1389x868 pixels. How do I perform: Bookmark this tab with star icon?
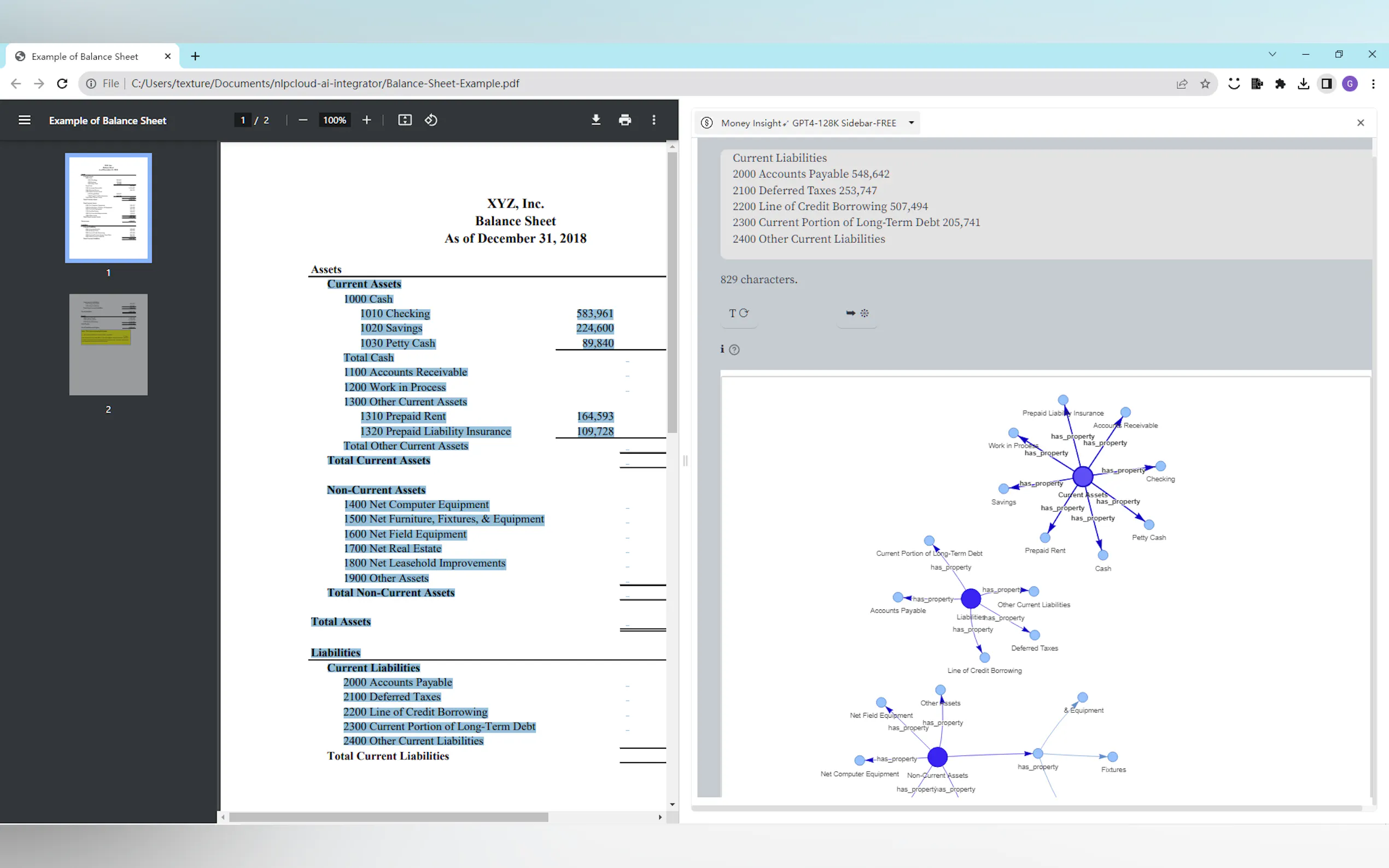point(1205,84)
